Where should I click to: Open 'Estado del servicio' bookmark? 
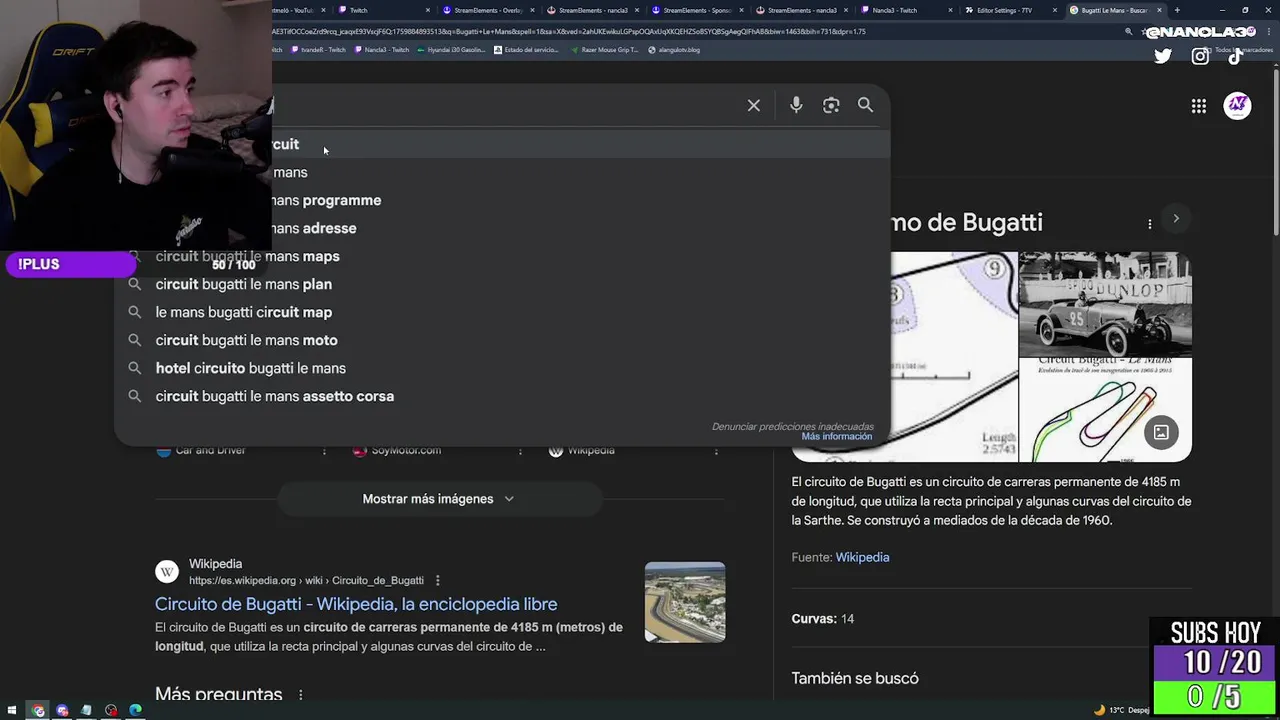(526, 50)
